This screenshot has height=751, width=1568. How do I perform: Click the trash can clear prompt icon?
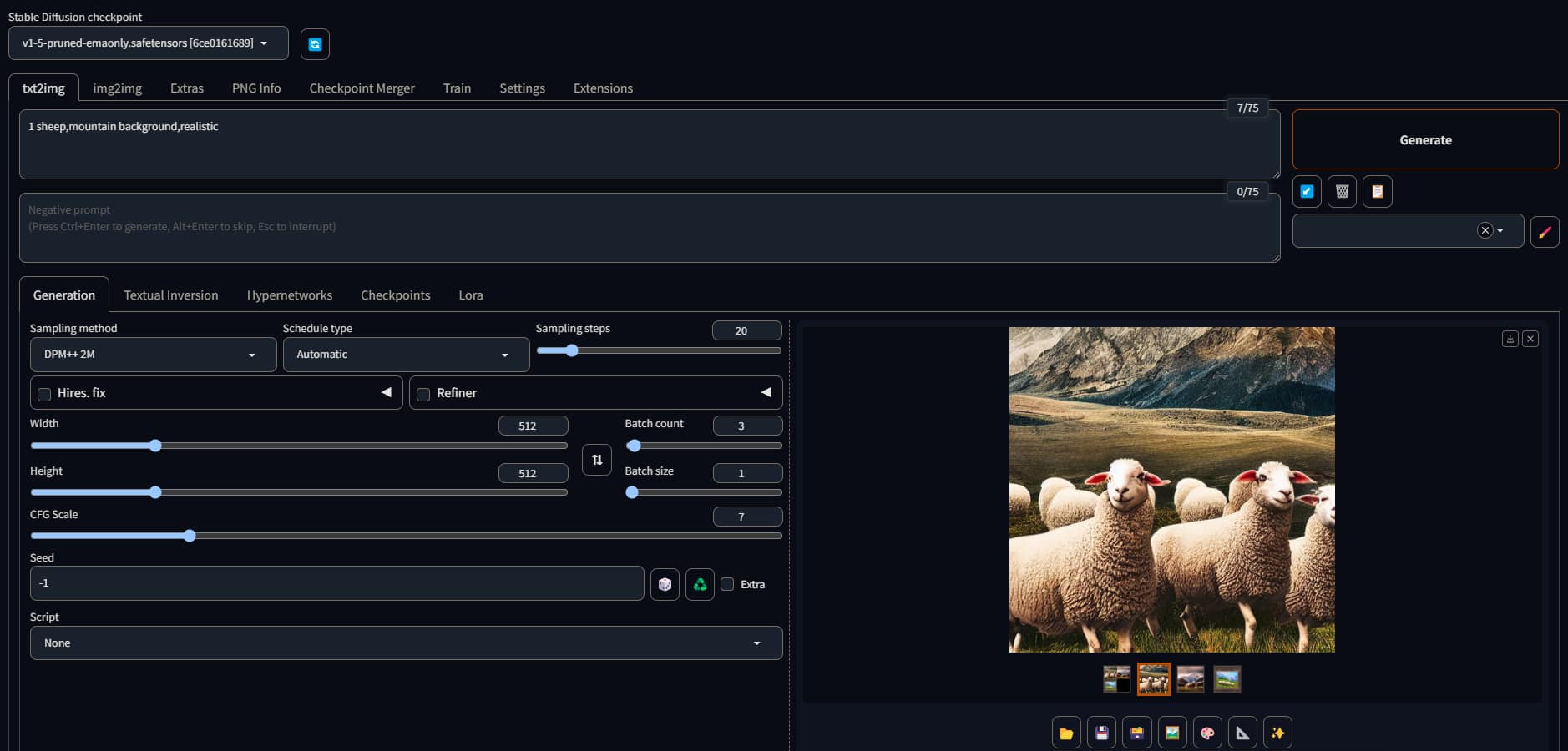pyautogui.click(x=1342, y=192)
